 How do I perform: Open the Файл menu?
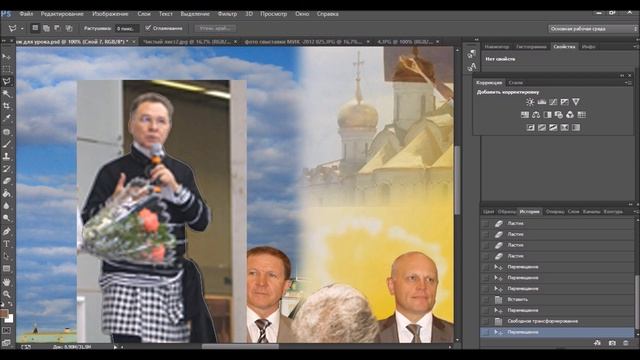click(26, 14)
